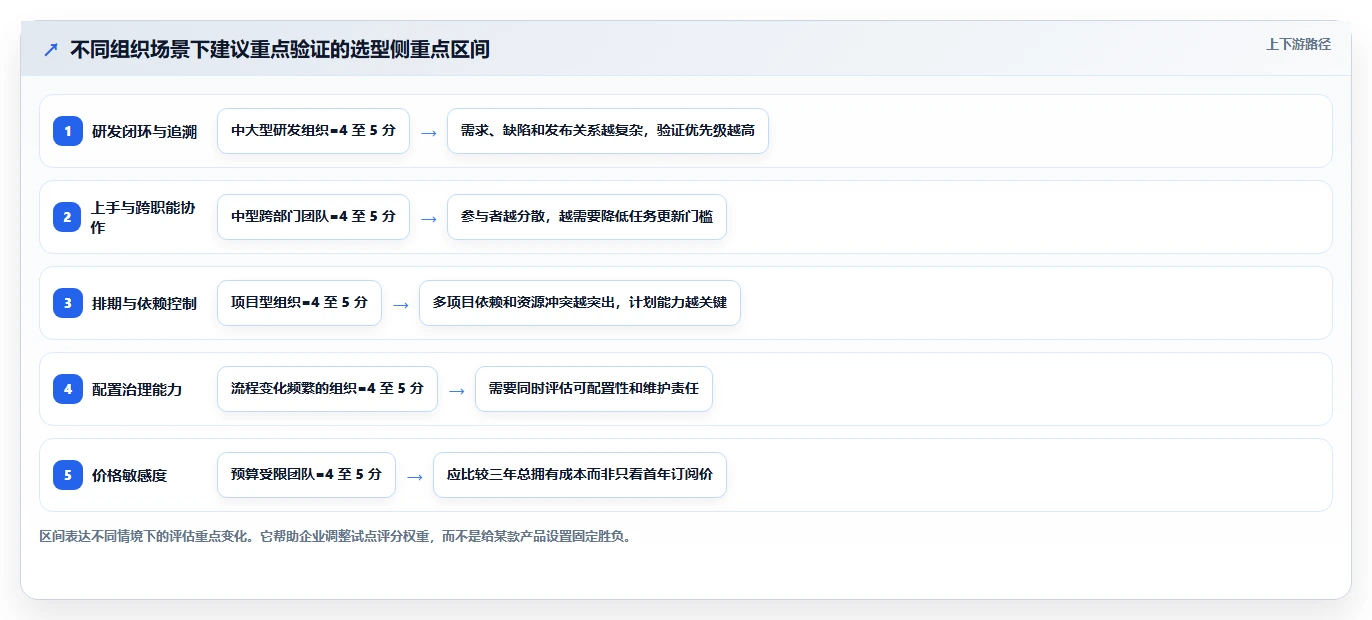Viewport: 1372px width, 620px height.
Task: Click the number 5 badge for 价格敏感度
Action: point(68,475)
